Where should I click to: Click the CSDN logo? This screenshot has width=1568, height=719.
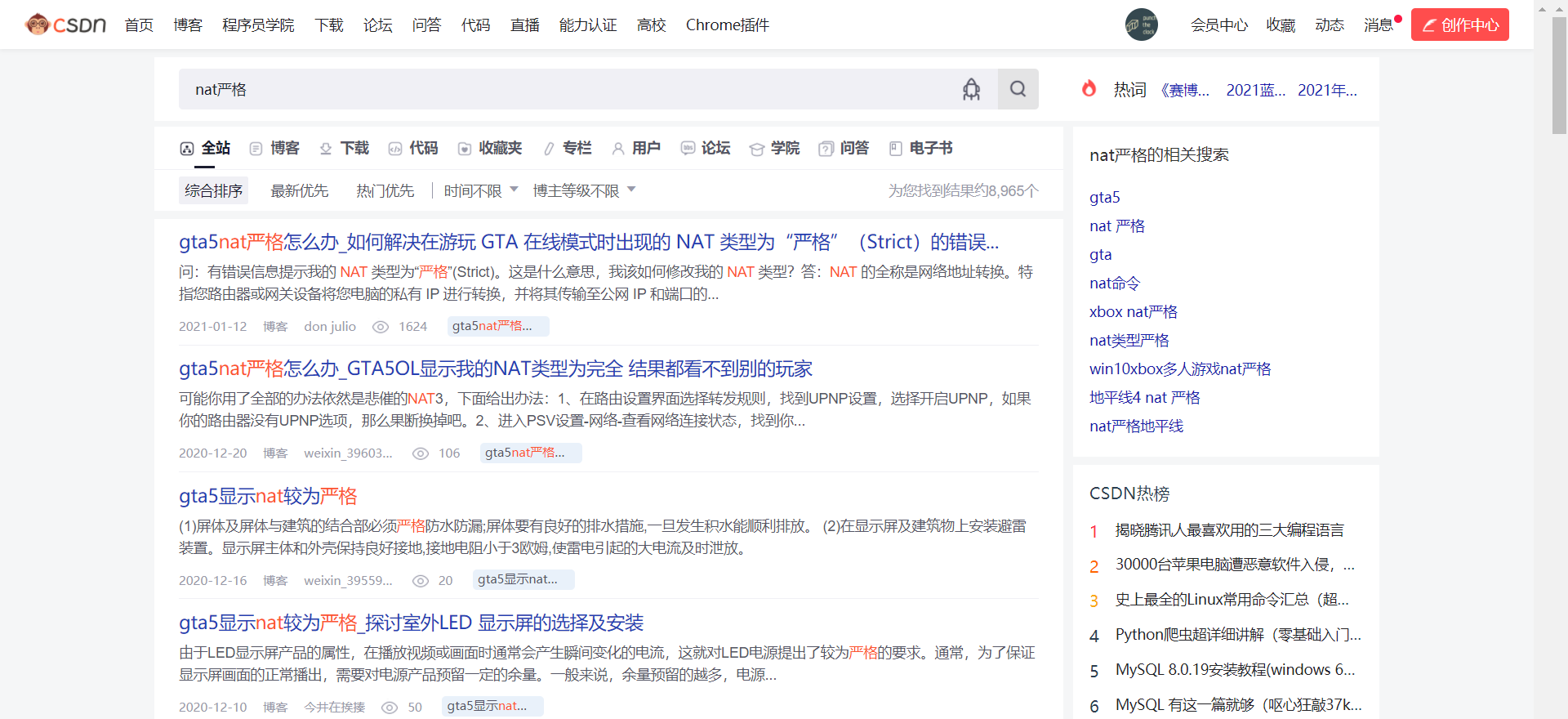(x=65, y=25)
